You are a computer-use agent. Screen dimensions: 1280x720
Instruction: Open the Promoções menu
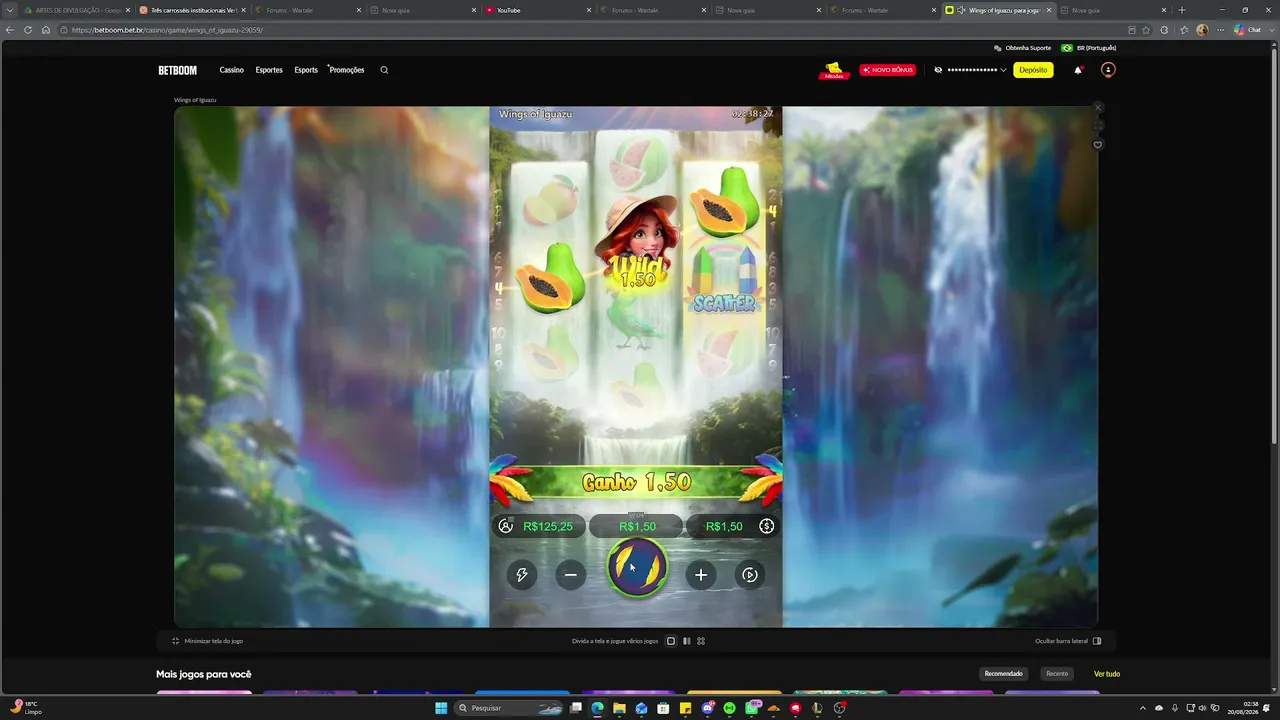coord(347,70)
